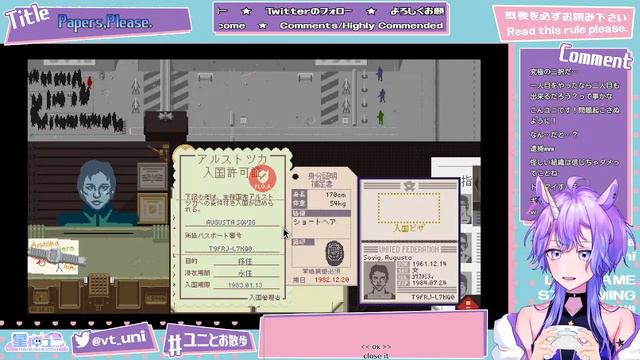Click the アルストツカ title on entry permit
640x360 pixels.
pos(231,160)
